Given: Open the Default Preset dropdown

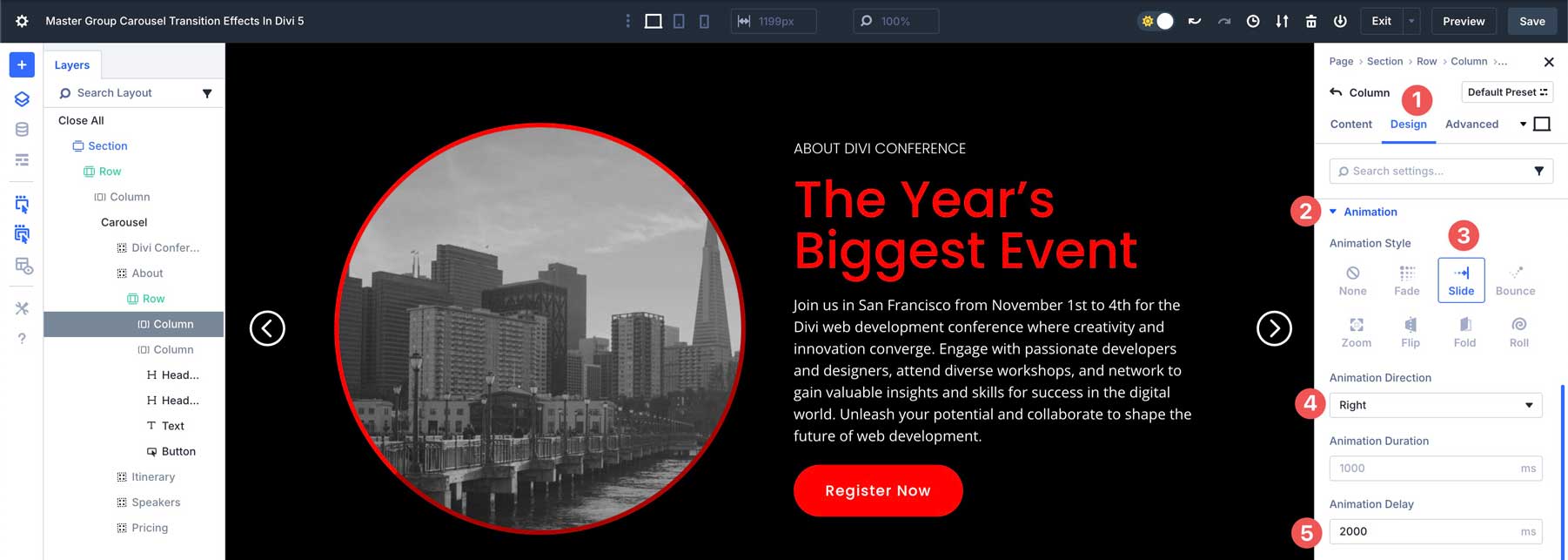Looking at the screenshot, I should point(1507,92).
